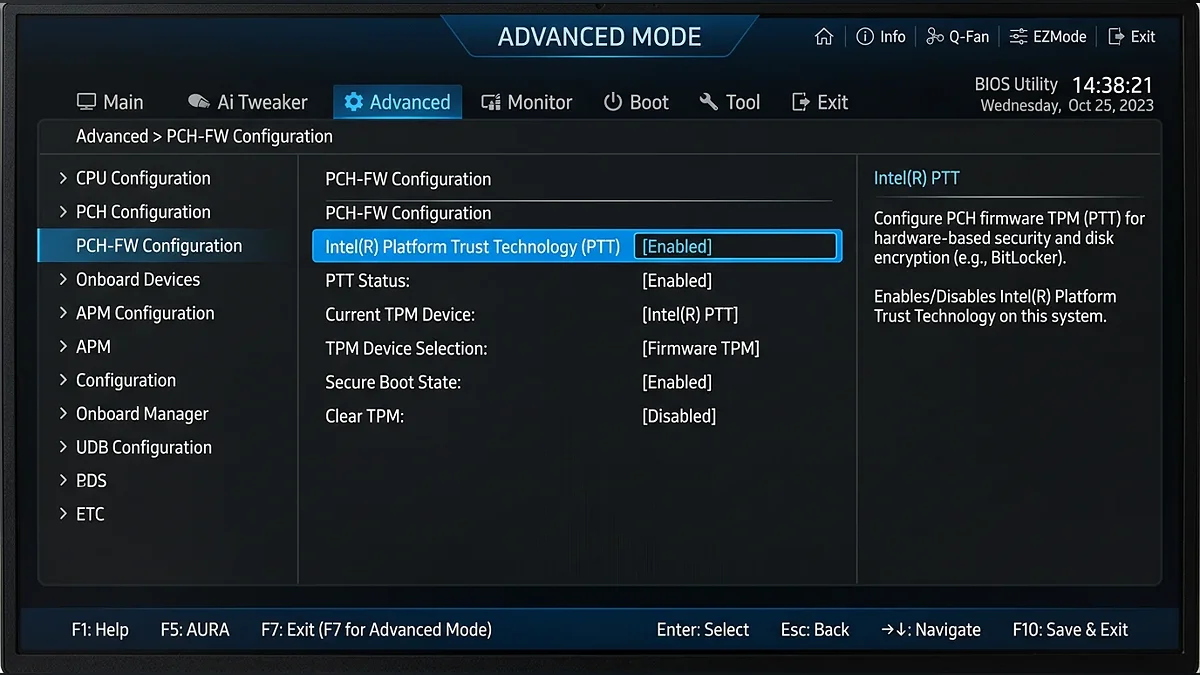
Task: Click the Tool tab wrench icon
Action: tap(709, 102)
